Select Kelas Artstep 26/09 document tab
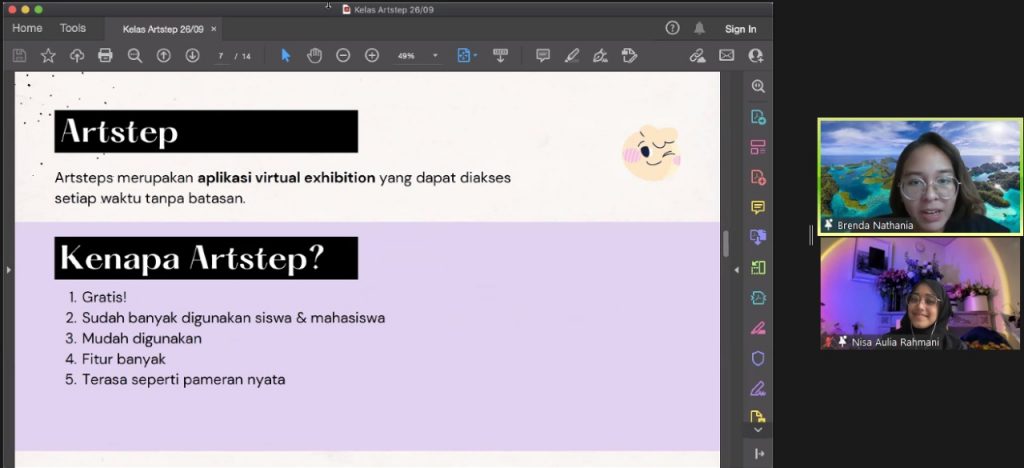Screen dimensions: 1024x468 click(163, 29)
